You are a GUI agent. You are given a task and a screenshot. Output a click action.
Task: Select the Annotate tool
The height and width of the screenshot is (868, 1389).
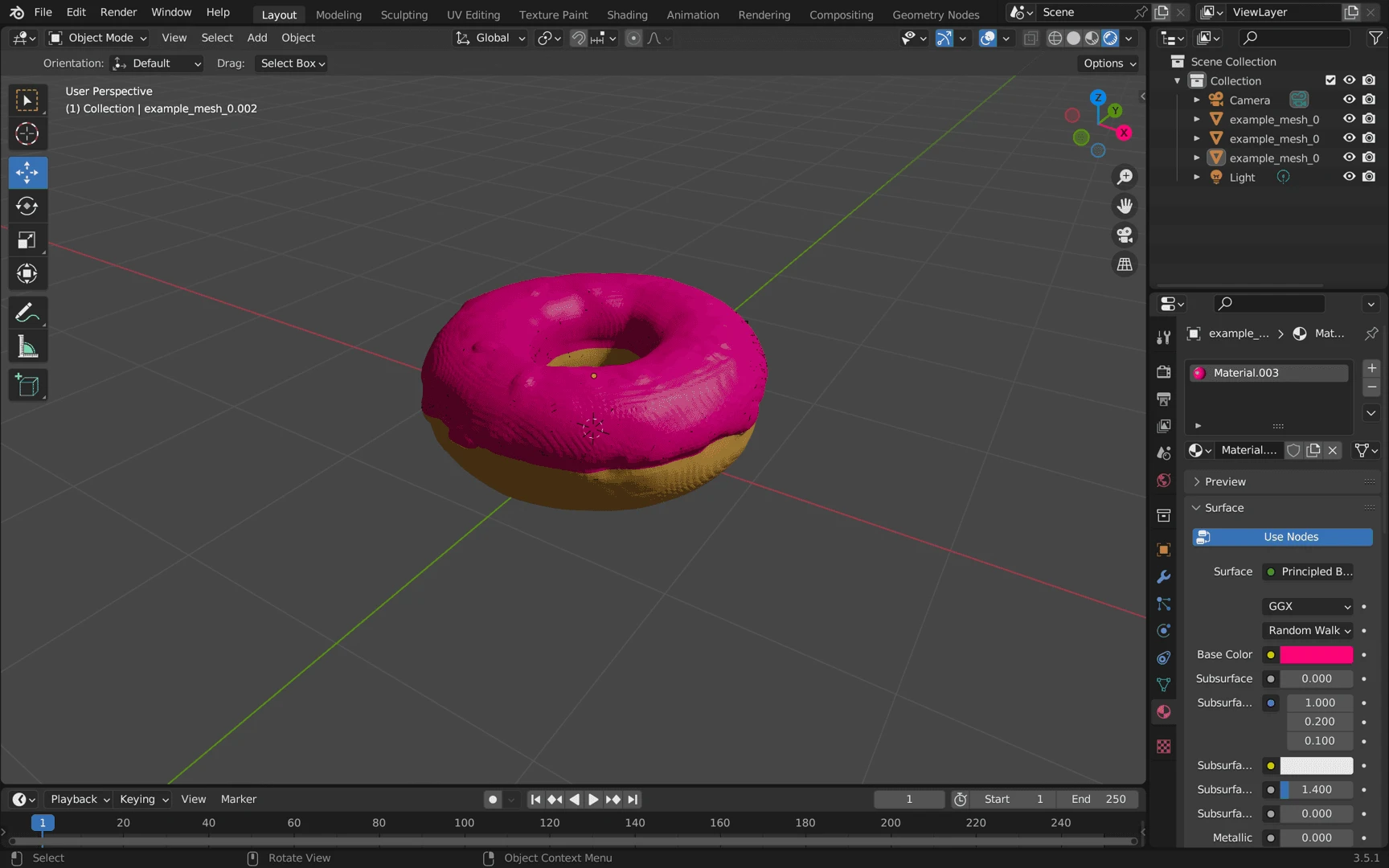(27, 312)
